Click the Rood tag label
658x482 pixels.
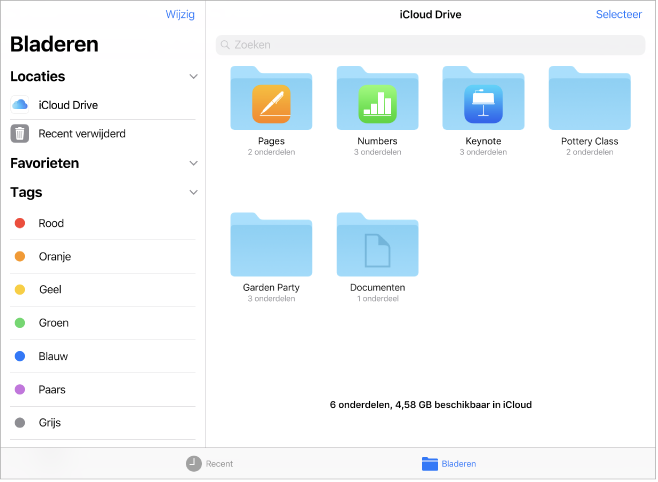coord(51,223)
